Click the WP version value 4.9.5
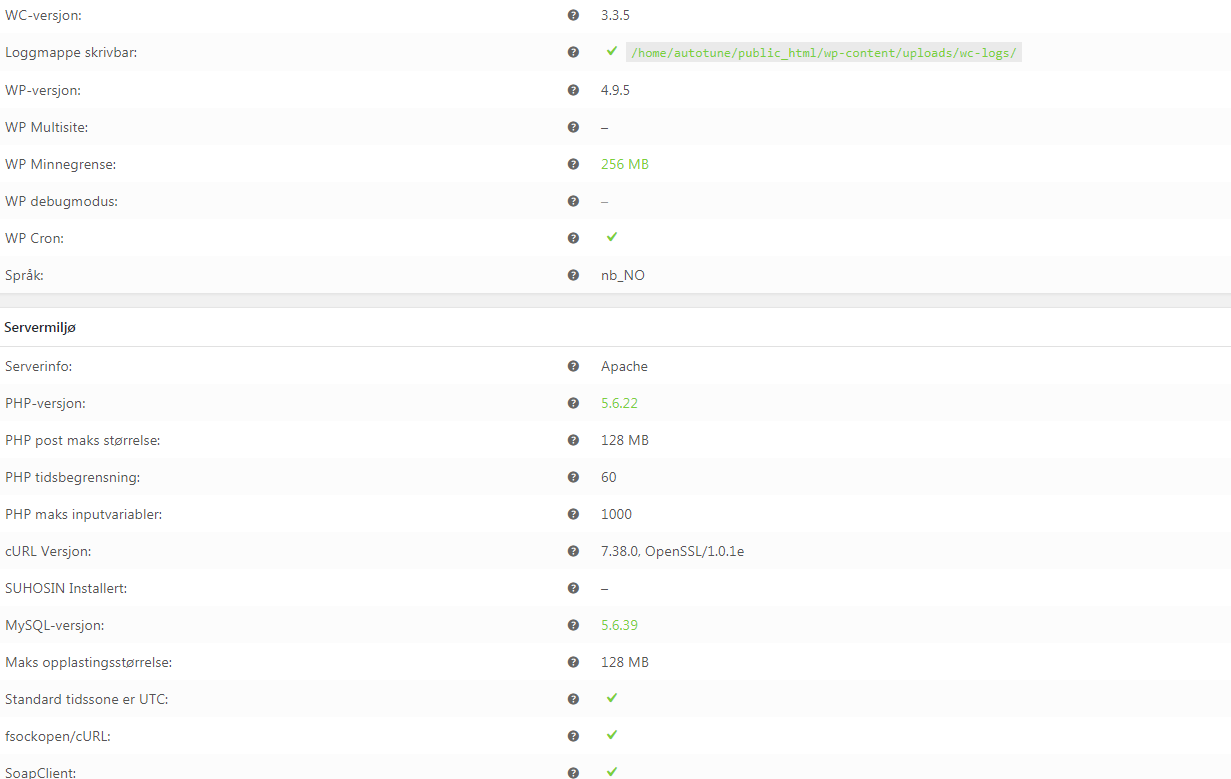The image size is (1231, 779). [615, 90]
